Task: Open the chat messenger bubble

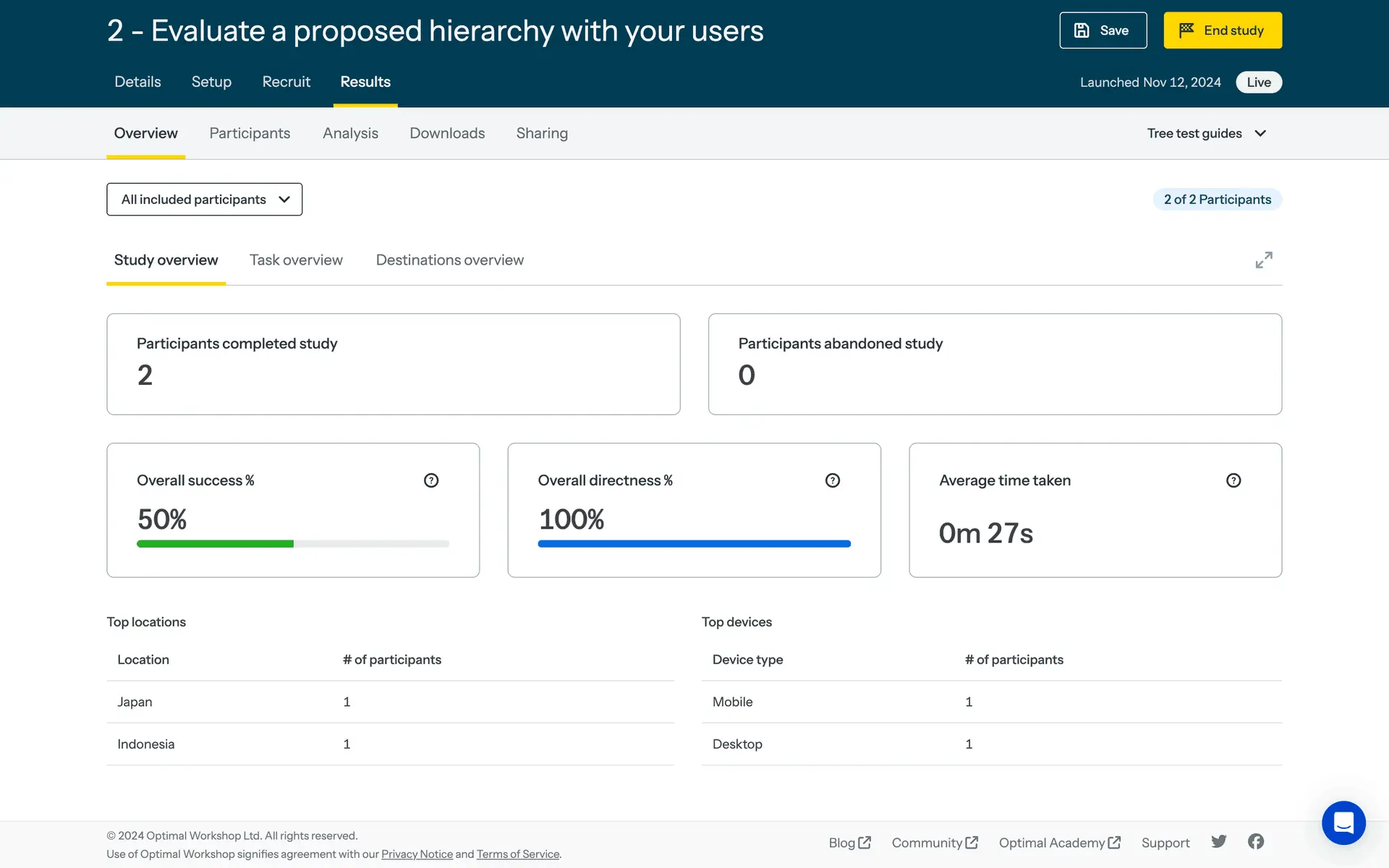Action: [x=1343, y=822]
